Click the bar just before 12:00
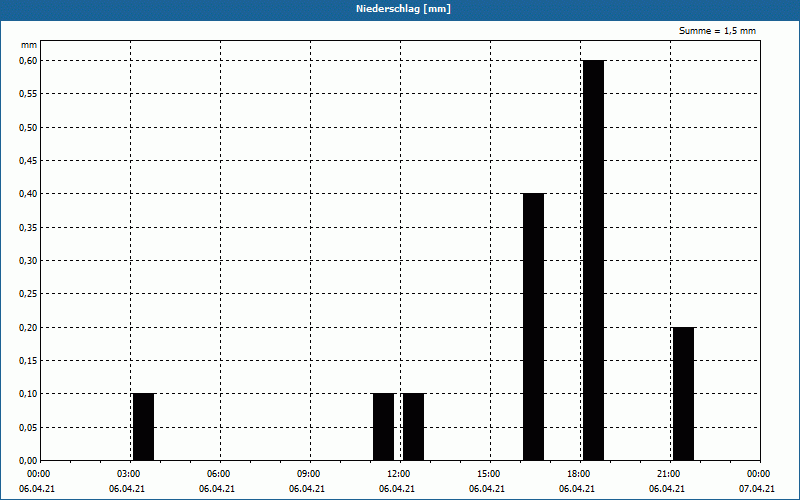The height and width of the screenshot is (500, 800). (384, 427)
